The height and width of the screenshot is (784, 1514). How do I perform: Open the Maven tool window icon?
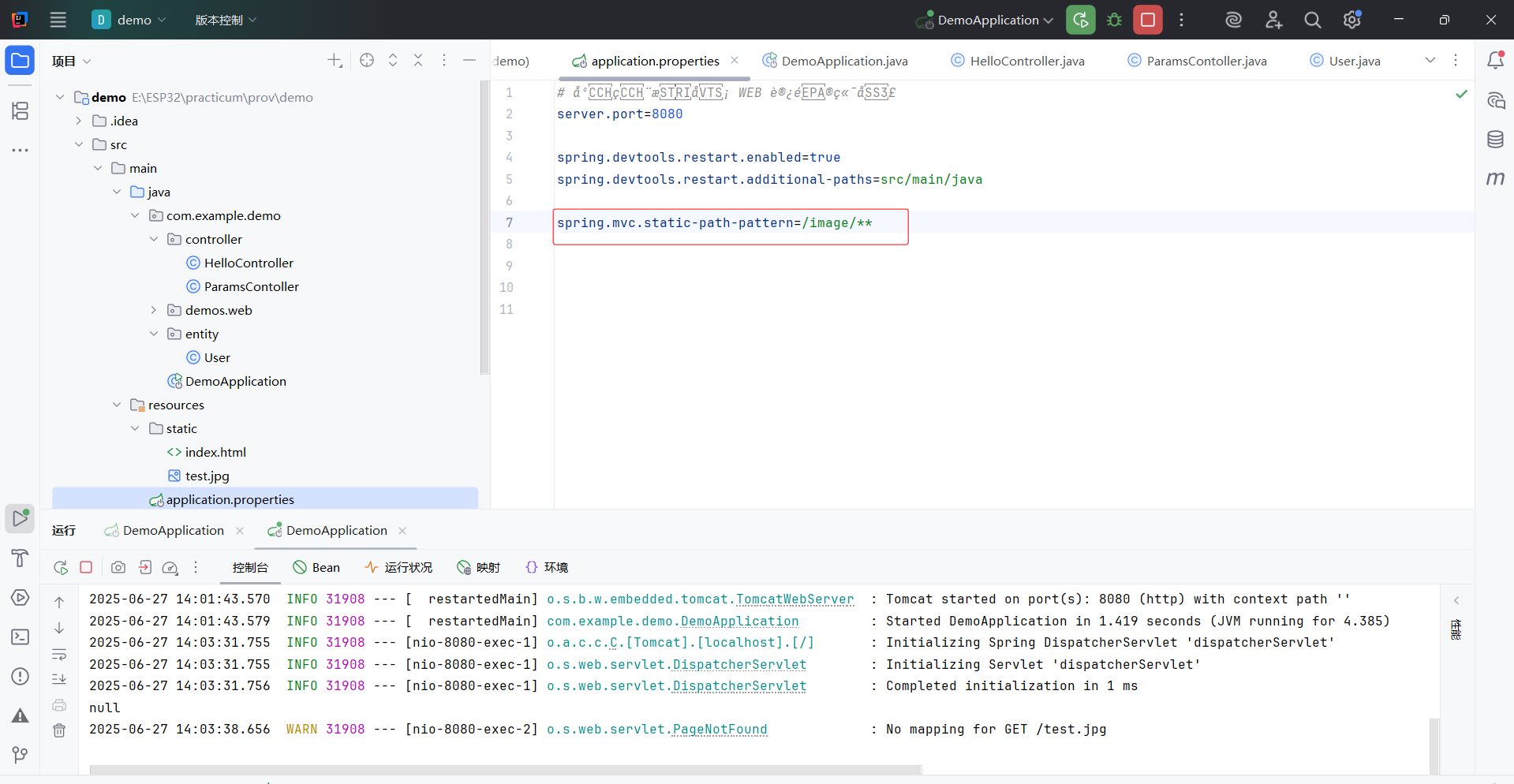(x=1496, y=178)
